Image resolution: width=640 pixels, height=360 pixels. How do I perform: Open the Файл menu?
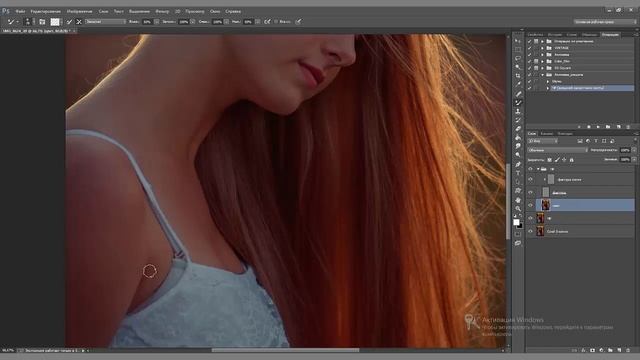20,11
